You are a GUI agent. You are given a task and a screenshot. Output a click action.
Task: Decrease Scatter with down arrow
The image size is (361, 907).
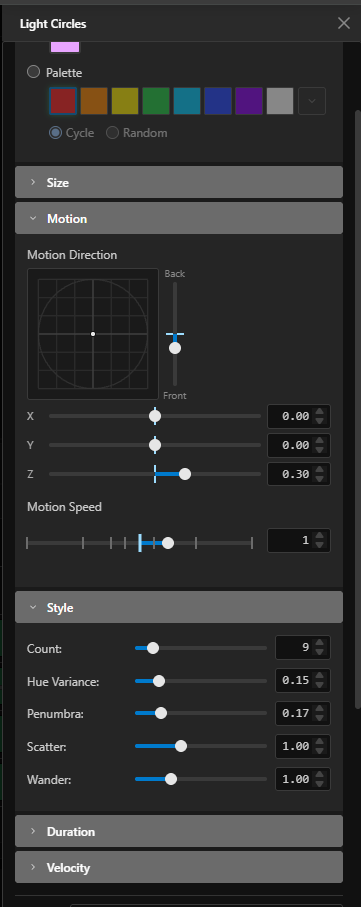(319, 751)
